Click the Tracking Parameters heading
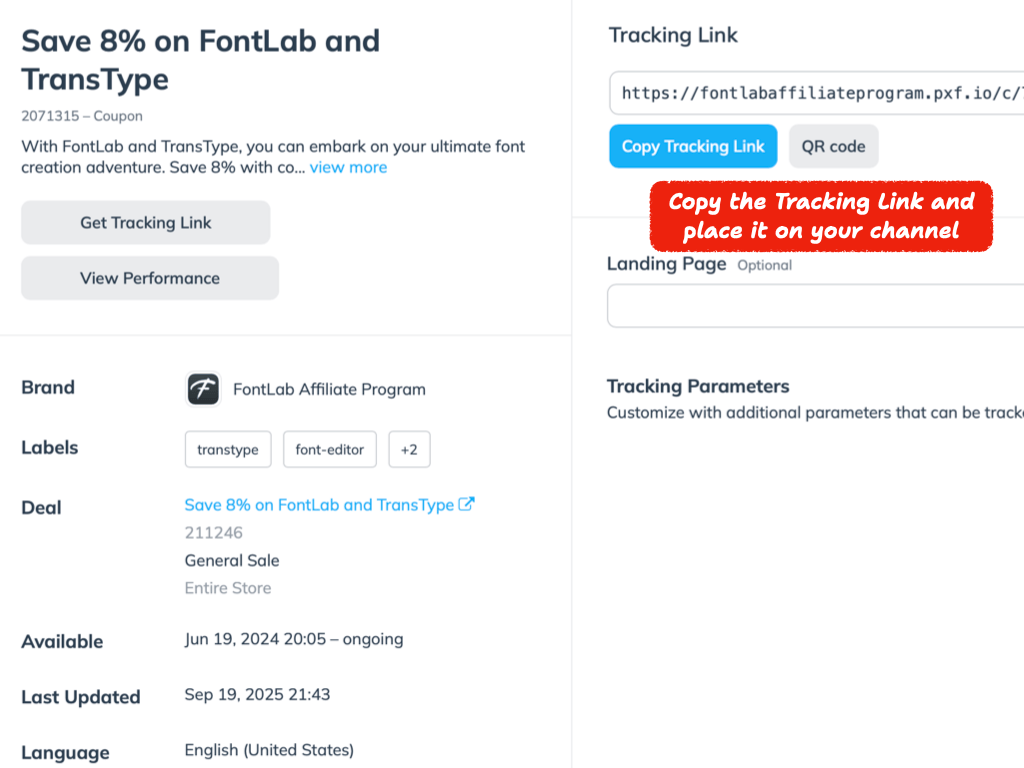This screenshot has height=768, width=1024. pyautogui.click(x=698, y=386)
